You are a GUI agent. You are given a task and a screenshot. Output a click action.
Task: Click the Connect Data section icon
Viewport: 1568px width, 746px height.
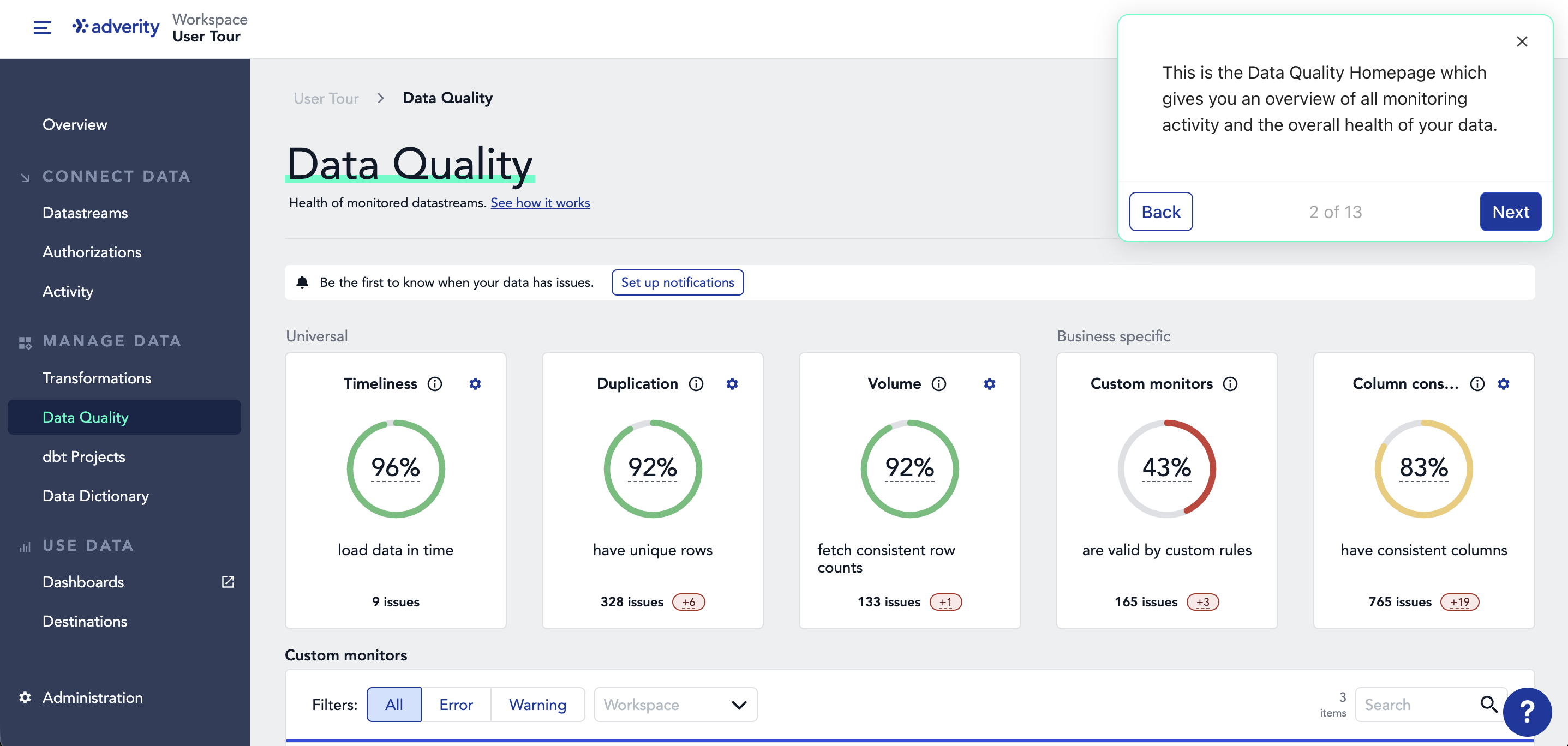point(25,177)
